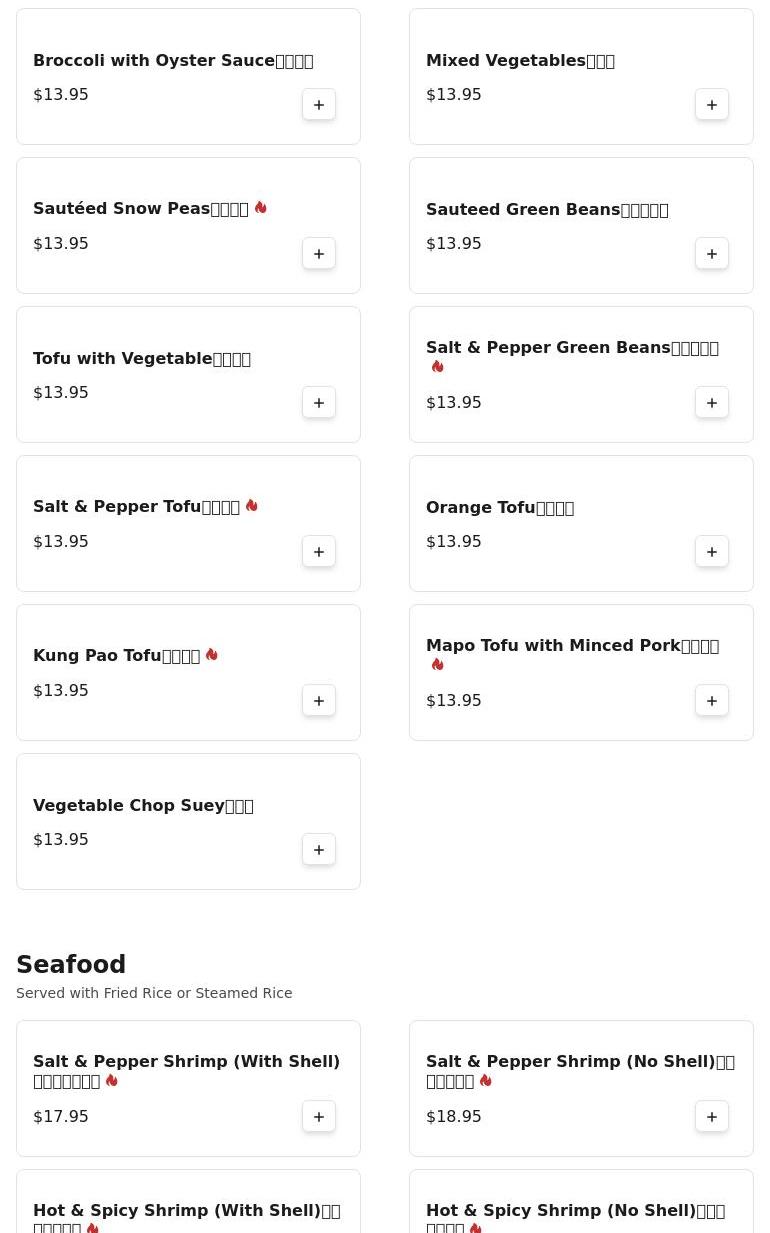This screenshot has width=770, height=1233.
Task: Click the Seafood section heading
Action: pyautogui.click(x=71, y=965)
